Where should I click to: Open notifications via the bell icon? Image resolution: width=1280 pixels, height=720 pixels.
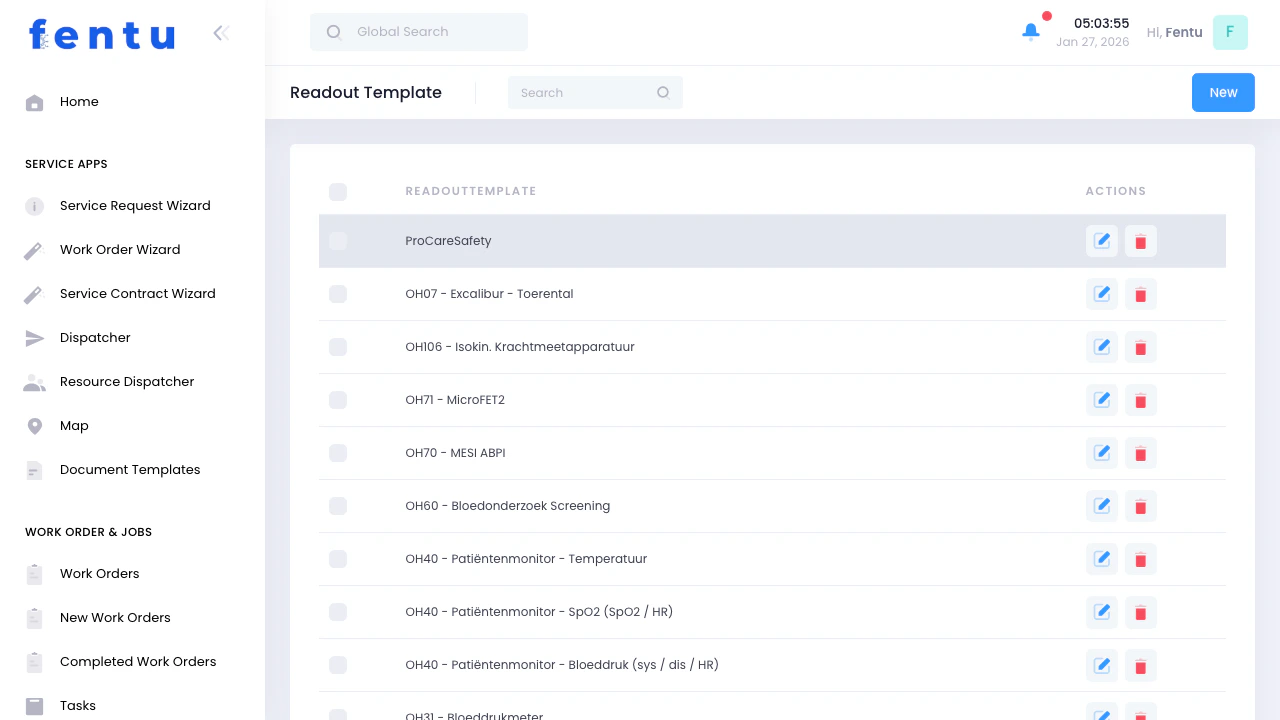(x=1030, y=32)
